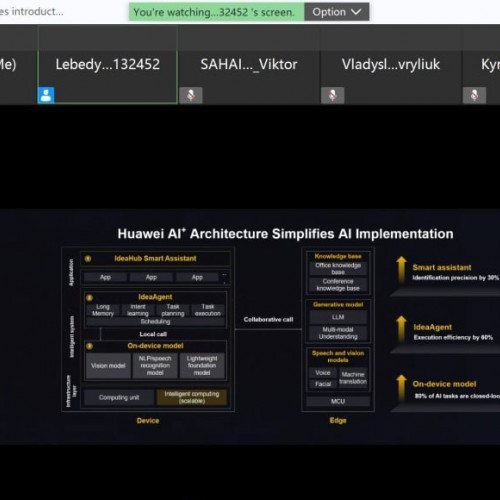Click 'On-device model' heading in Device diagram
Viewport: 500px width, 500px height.
[155, 346]
